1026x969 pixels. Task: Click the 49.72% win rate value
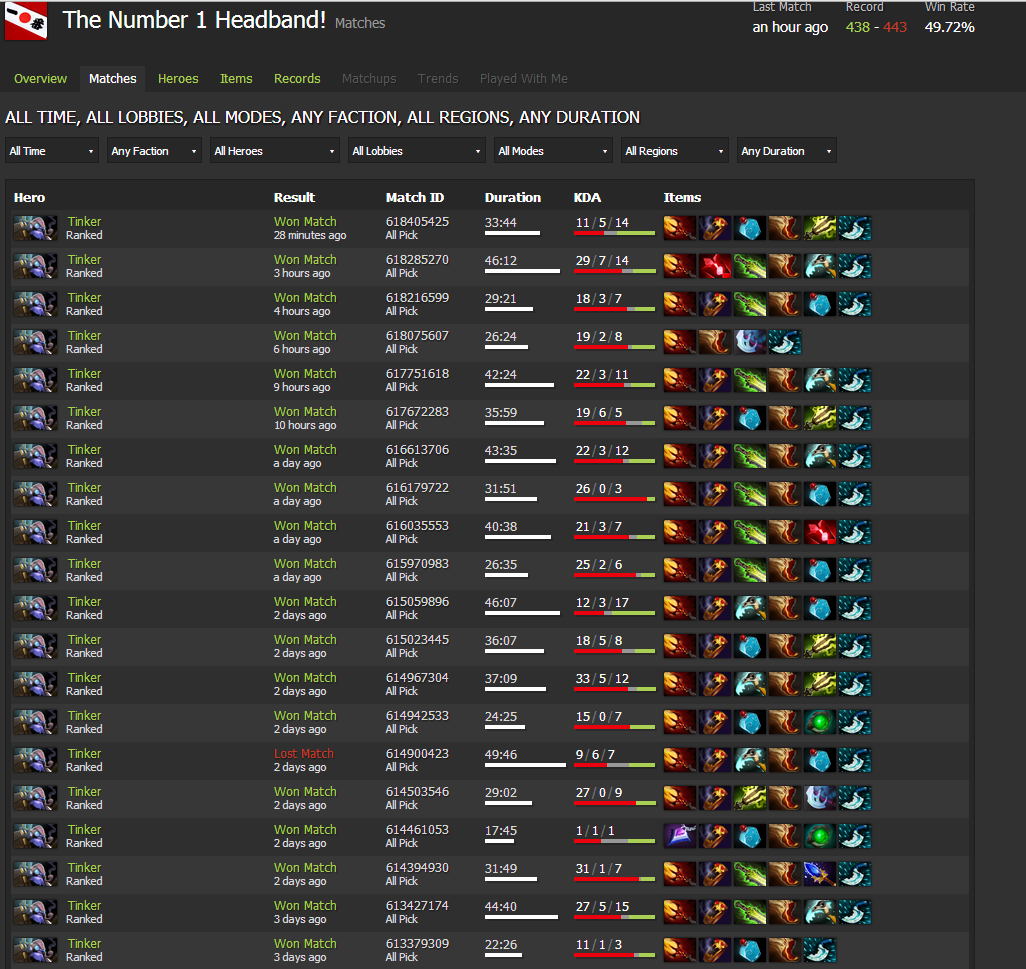click(949, 27)
